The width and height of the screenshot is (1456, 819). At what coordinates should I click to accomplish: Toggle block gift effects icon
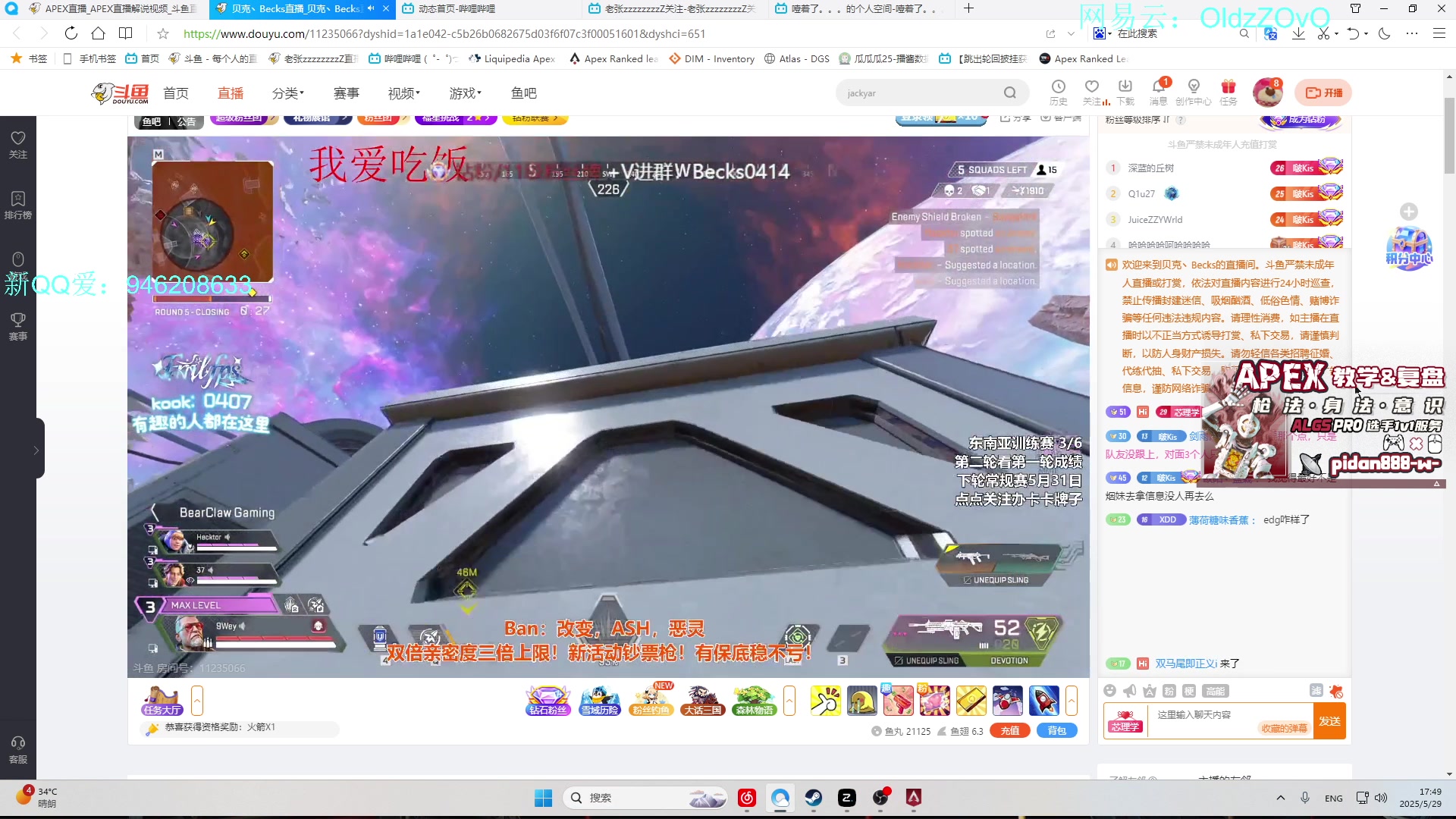pyautogui.click(x=1336, y=691)
